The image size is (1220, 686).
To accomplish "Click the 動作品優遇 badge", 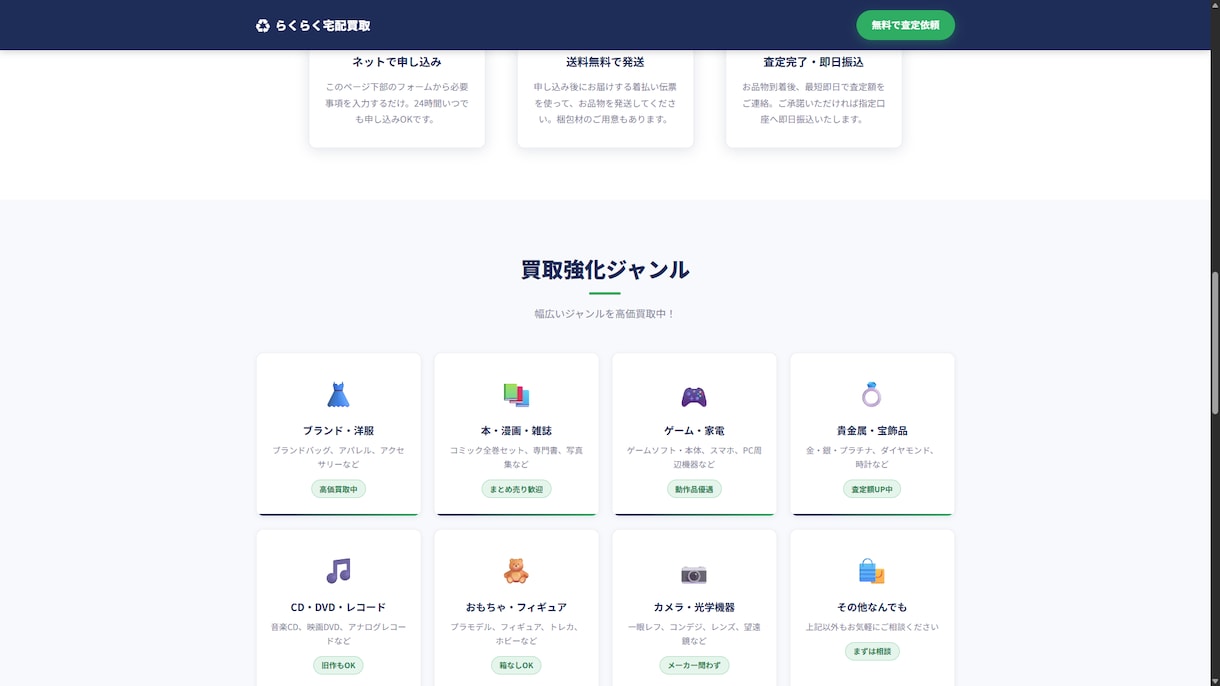I will pyautogui.click(x=694, y=489).
